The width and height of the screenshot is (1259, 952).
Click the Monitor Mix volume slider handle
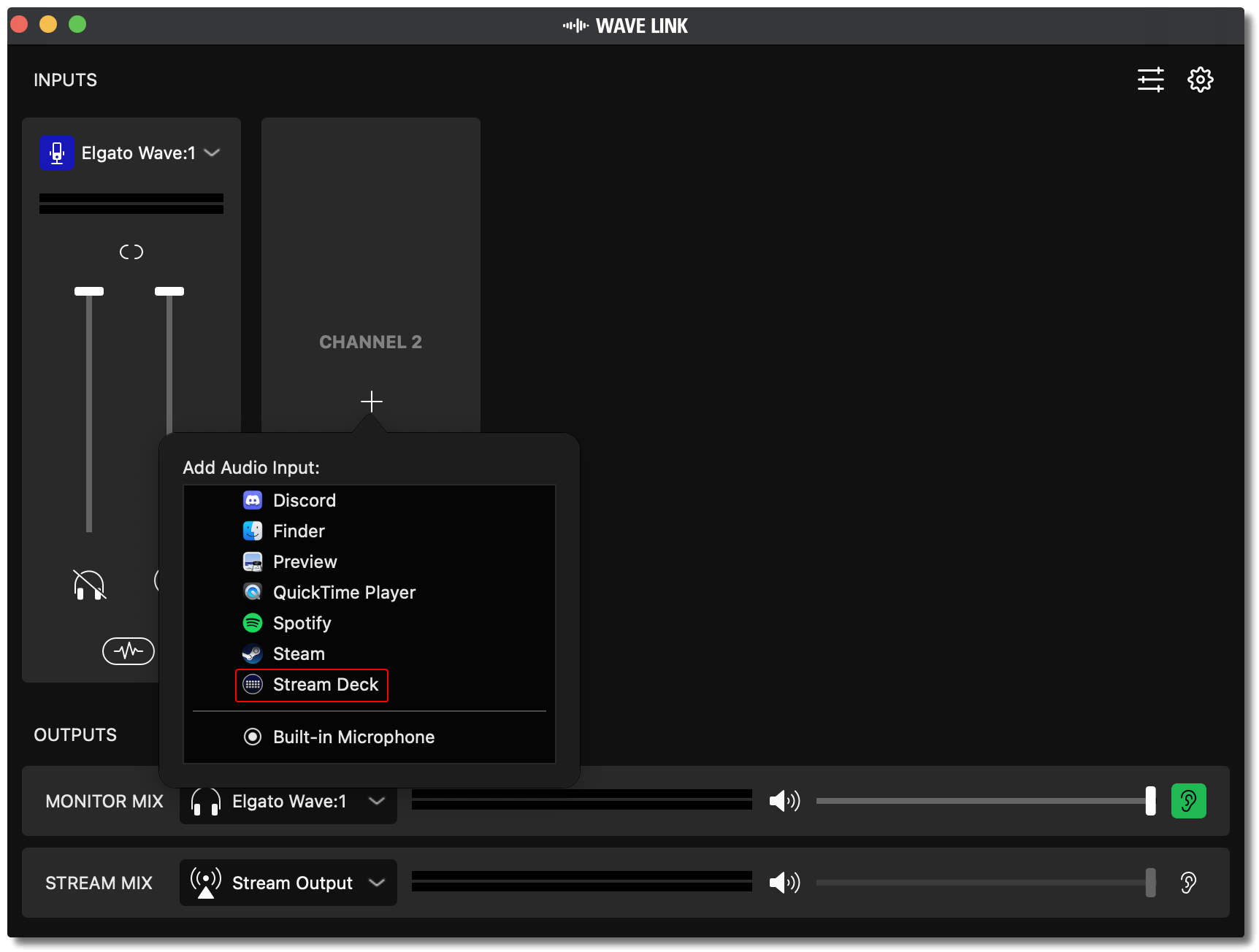pyautogui.click(x=1152, y=800)
